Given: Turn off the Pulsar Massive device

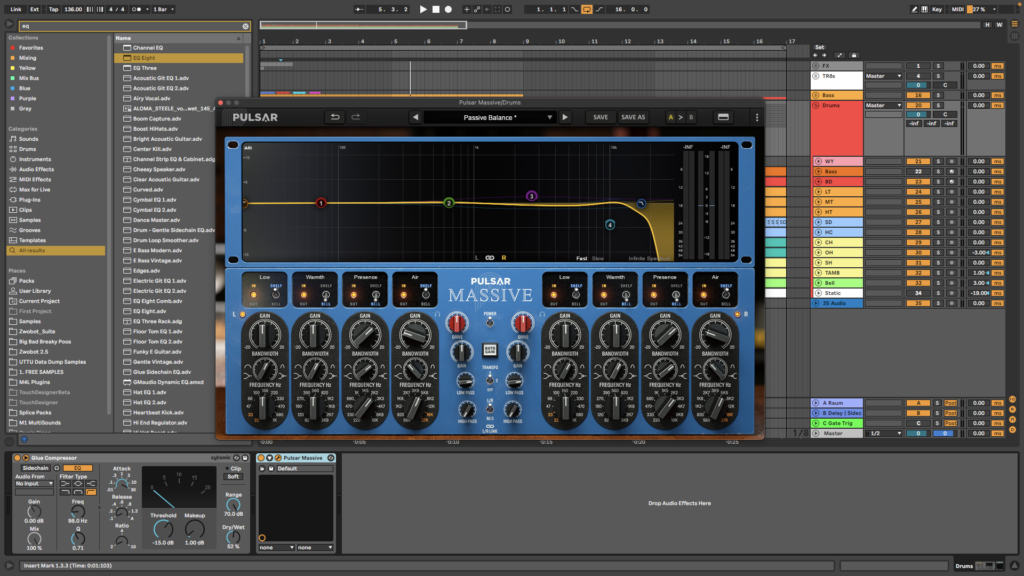Looking at the screenshot, I should point(261,458).
